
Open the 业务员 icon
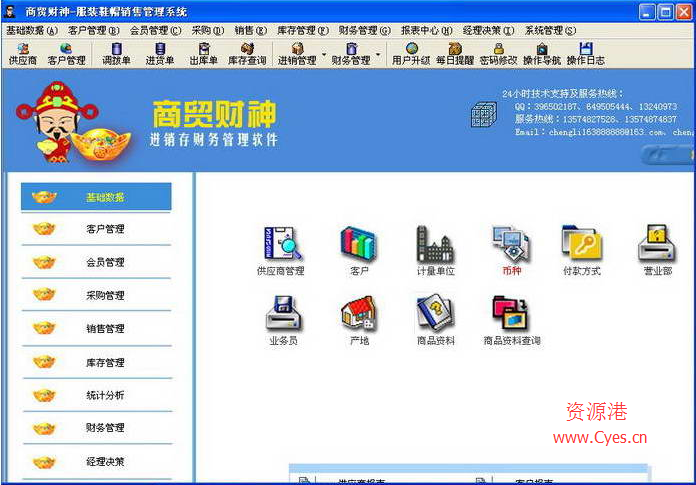pos(283,321)
